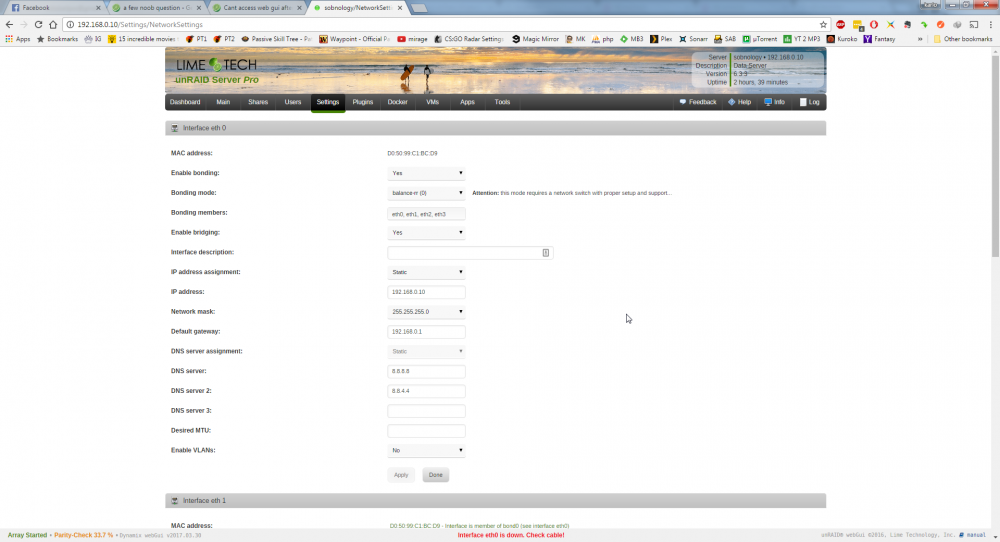Click Interface description text field
This screenshot has height=542, width=1000.
470,253
